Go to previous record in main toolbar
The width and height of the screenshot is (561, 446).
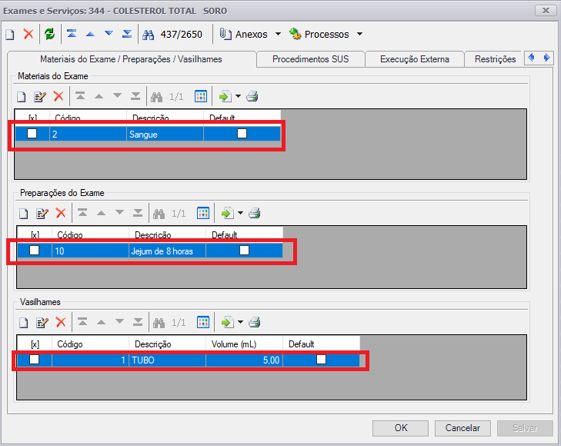tap(90, 34)
